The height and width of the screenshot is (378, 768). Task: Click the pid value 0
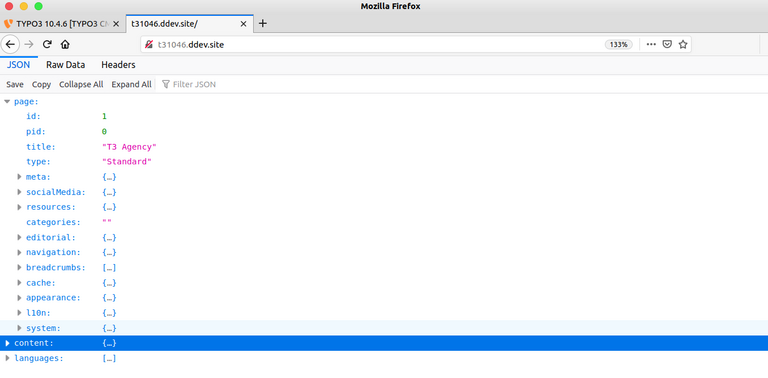[x=104, y=132]
